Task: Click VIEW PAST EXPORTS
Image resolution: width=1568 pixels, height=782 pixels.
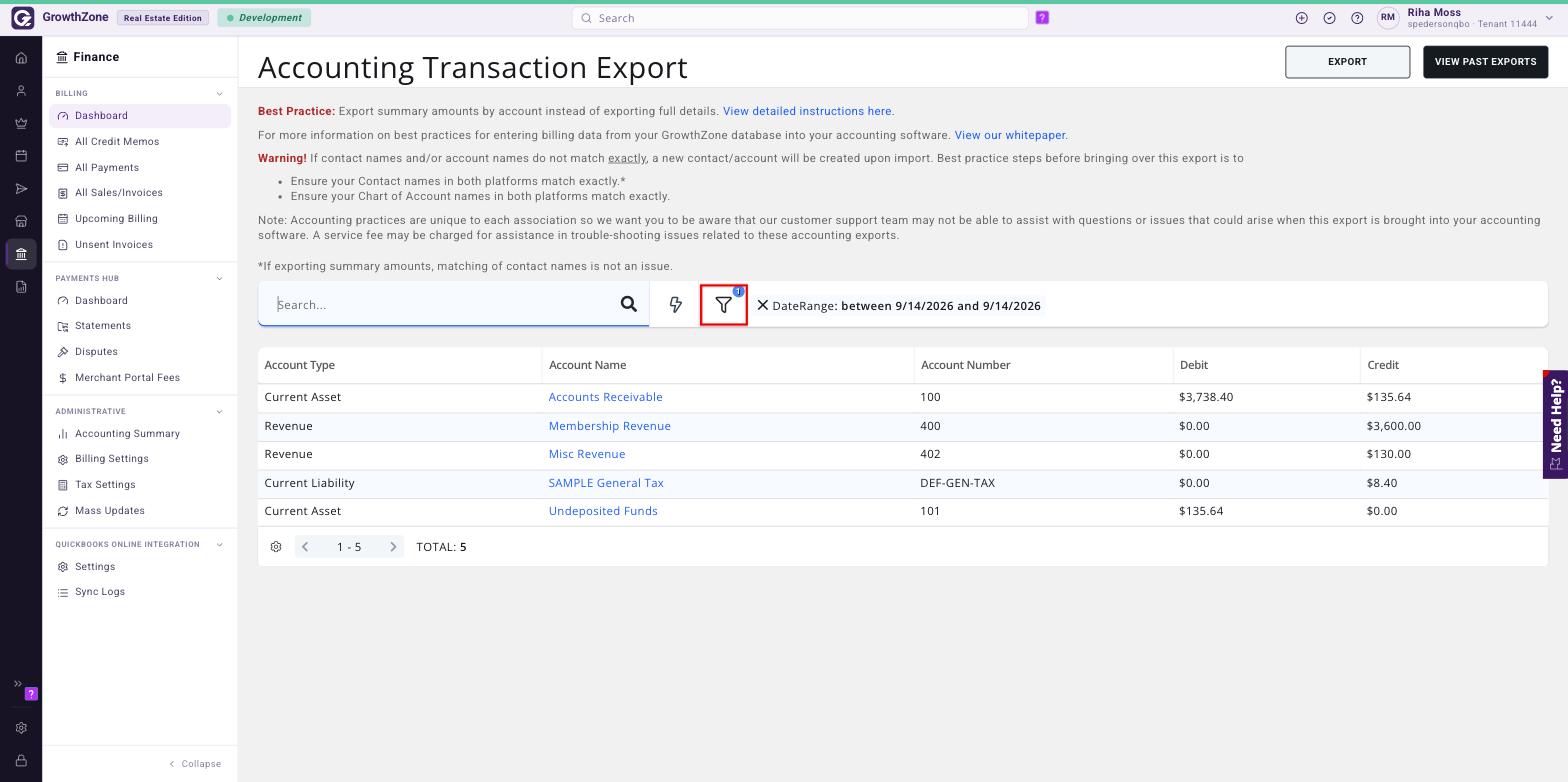Action: pyautogui.click(x=1485, y=62)
